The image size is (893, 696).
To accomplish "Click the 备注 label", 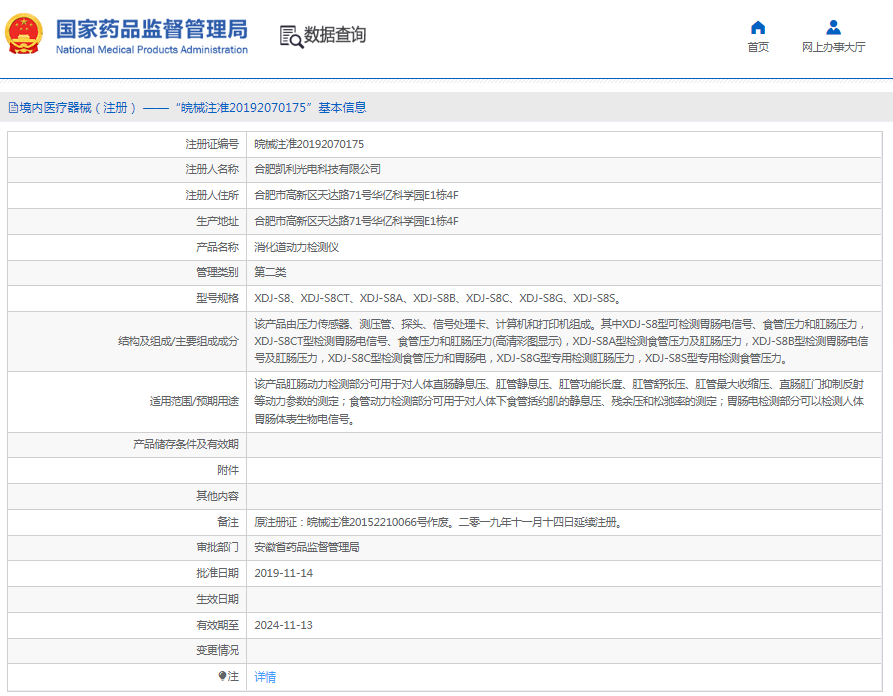I will pos(228,522).
